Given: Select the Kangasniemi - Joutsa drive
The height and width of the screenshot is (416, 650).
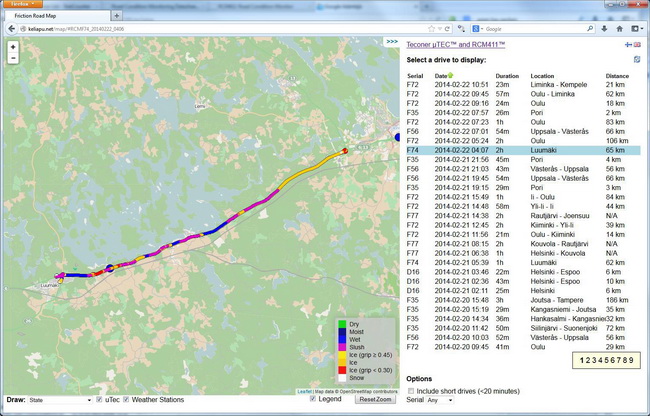Looking at the screenshot, I should [523, 310].
